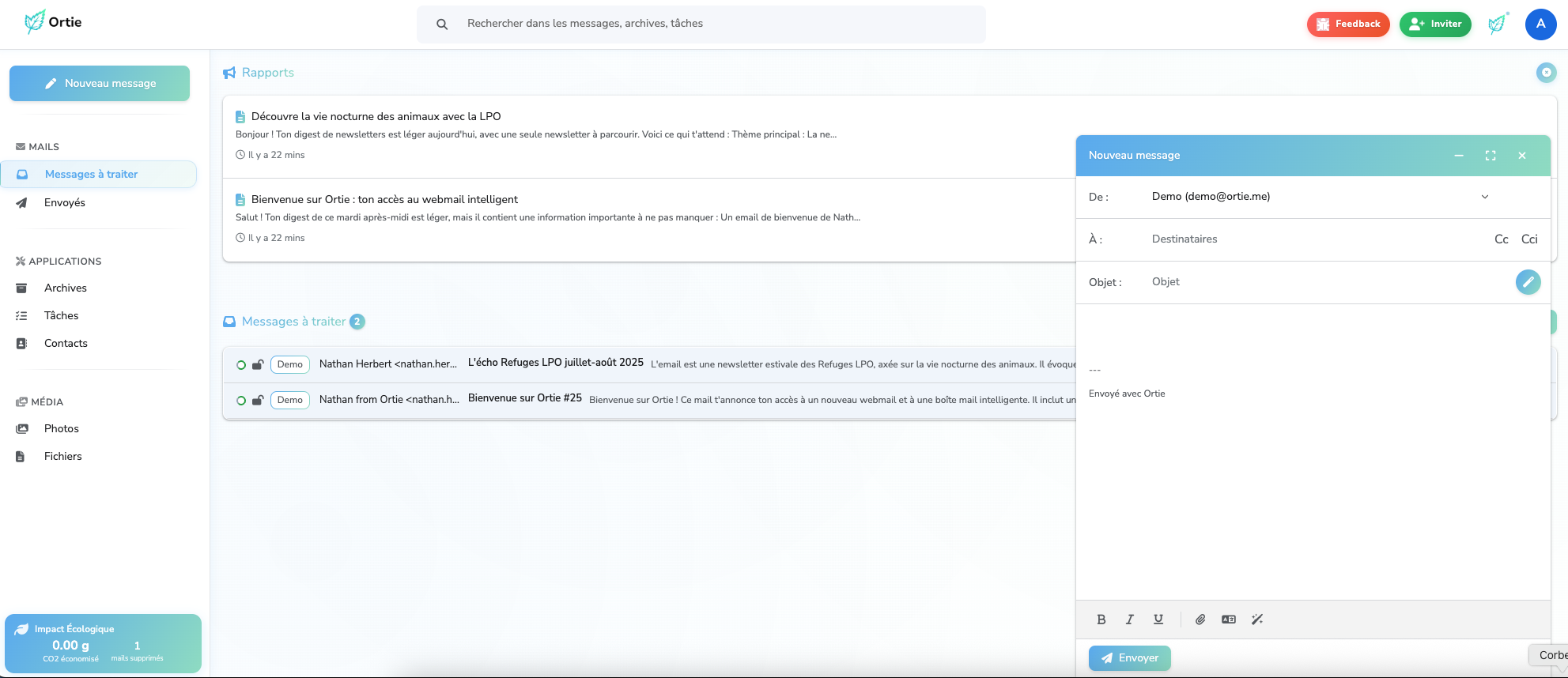Toggle bold formatting in the composer
This screenshot has width=1568, height=678.
(x=1101, y=620)
